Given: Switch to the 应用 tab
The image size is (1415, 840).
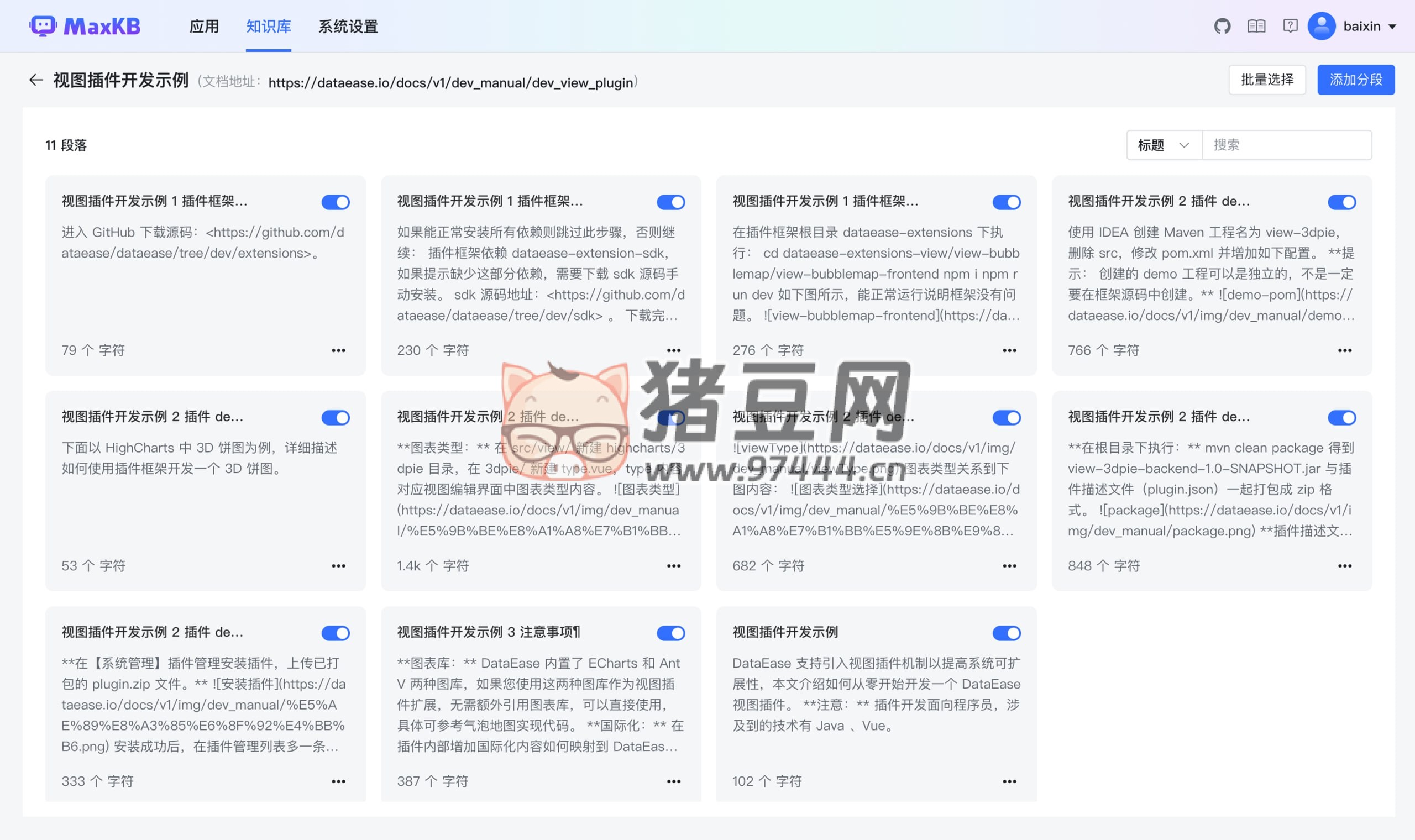Looking at the screenshot, I should coord(204,27).
